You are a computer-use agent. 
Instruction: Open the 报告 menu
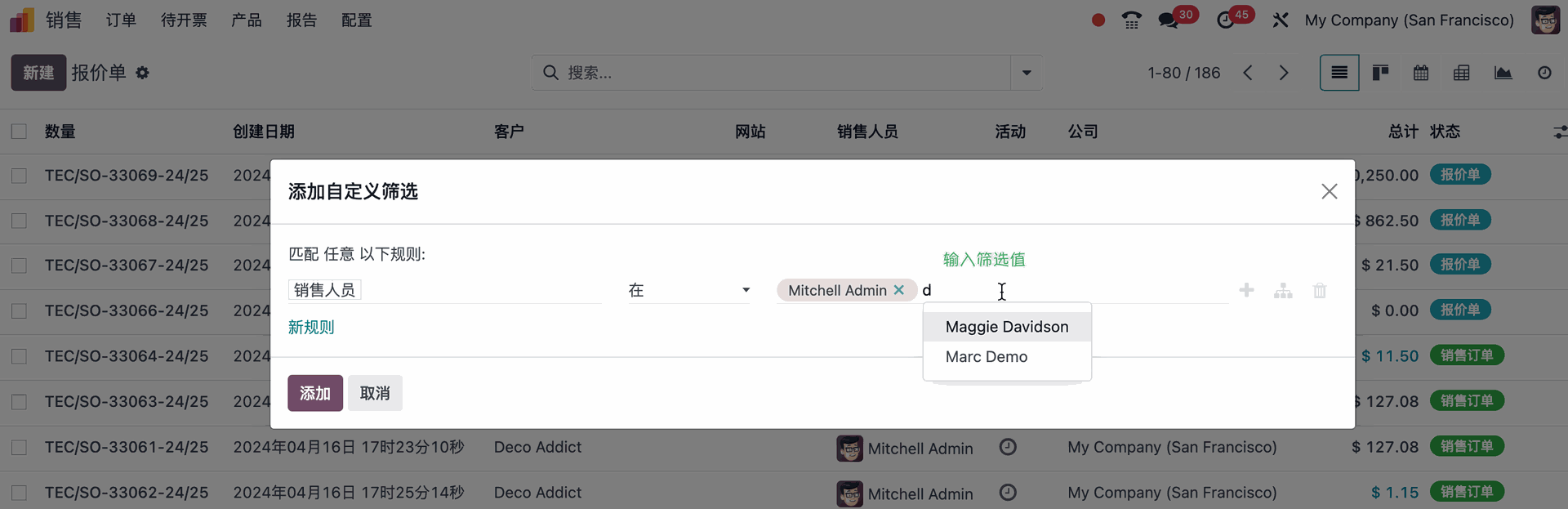click(x=301, y=20)
